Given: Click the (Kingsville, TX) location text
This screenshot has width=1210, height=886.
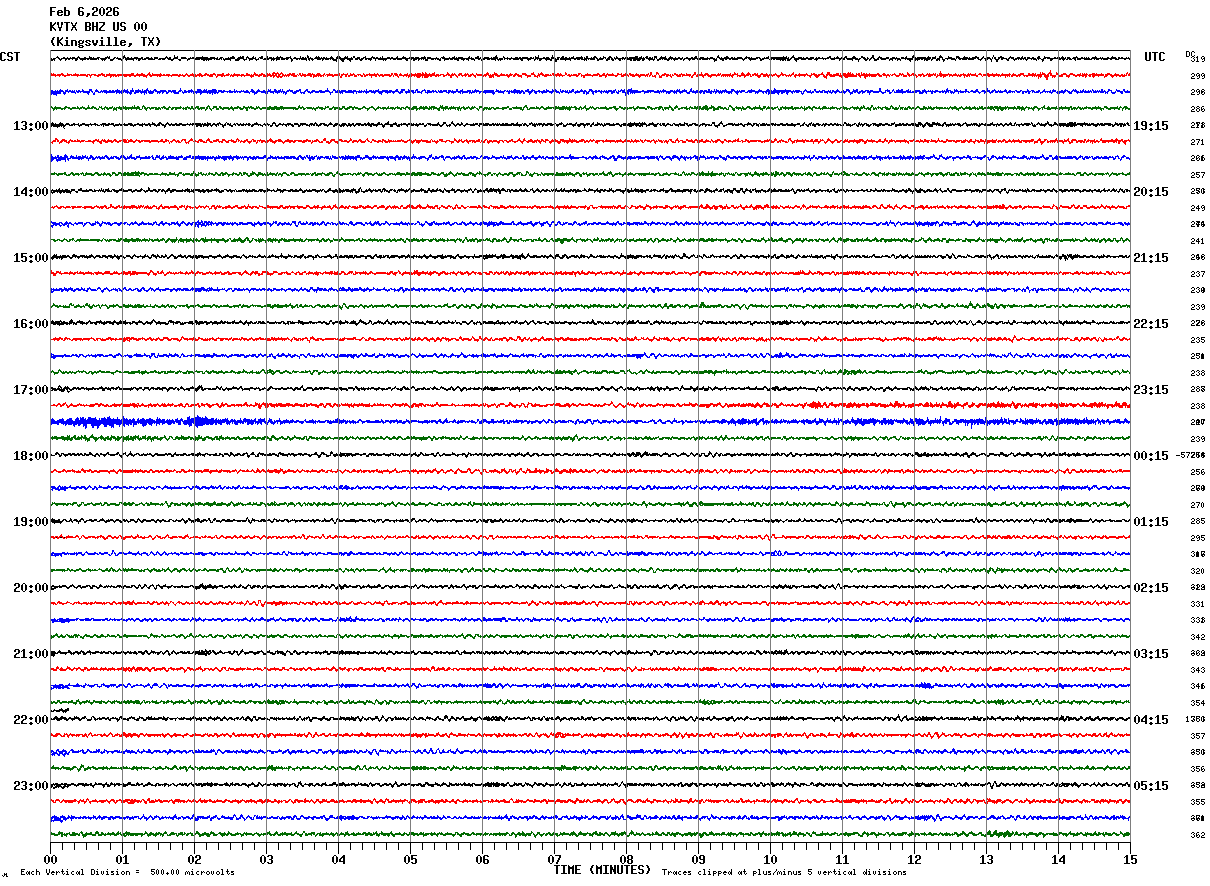Looking at the screenshot, I should click(x=105, y=42).
